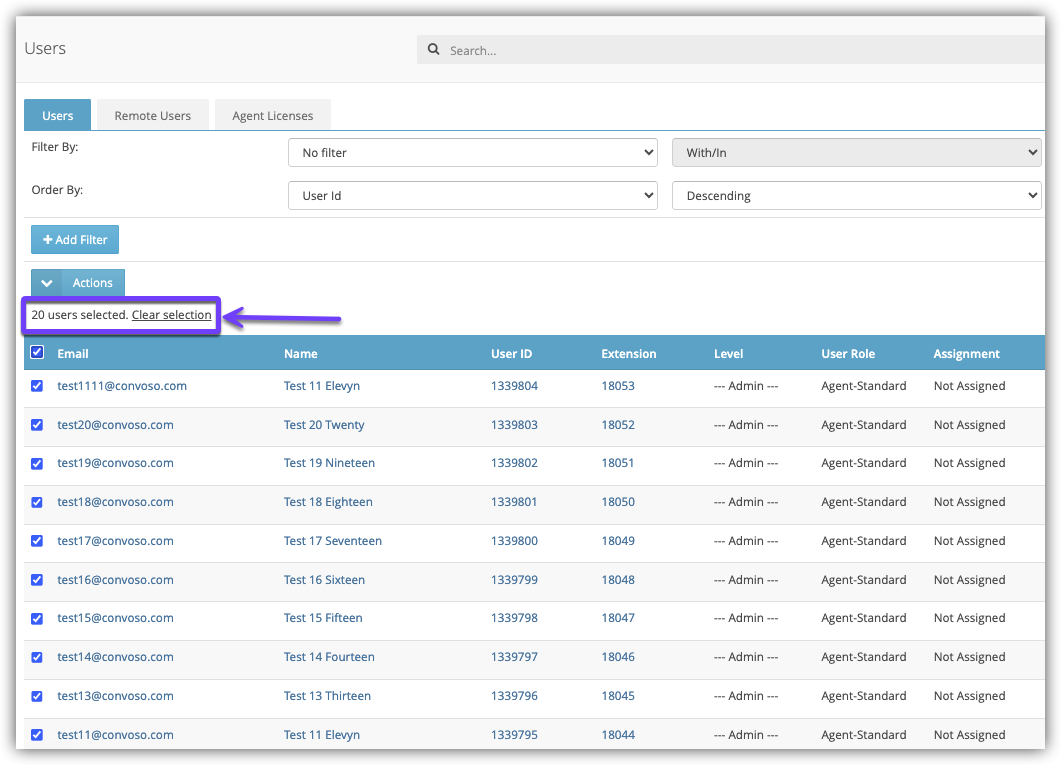Open Test 20 Twenty name link
The width and height of the screenshot is (1061, 765).
coord(324,425)
